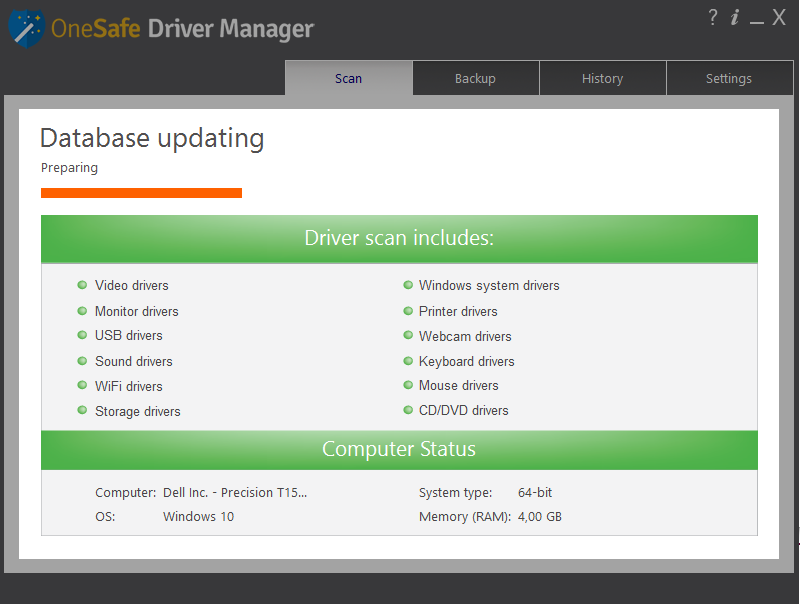Screen dimensions: 800x604
Task: Minimize the OneSafe Driver Manager window
Action: tap(757, 21)
